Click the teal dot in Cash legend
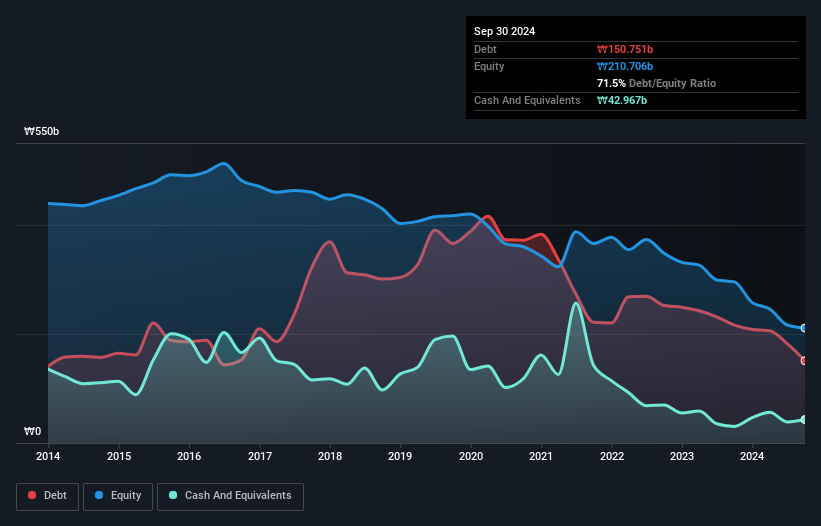The width and height of the screenshot is (821, 526). point(173,495)
